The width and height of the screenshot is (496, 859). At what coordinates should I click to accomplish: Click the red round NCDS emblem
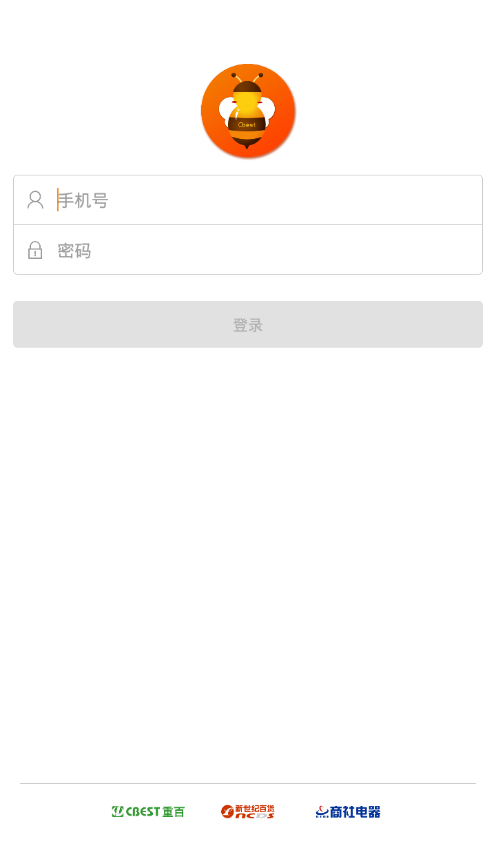pos(227,811)
